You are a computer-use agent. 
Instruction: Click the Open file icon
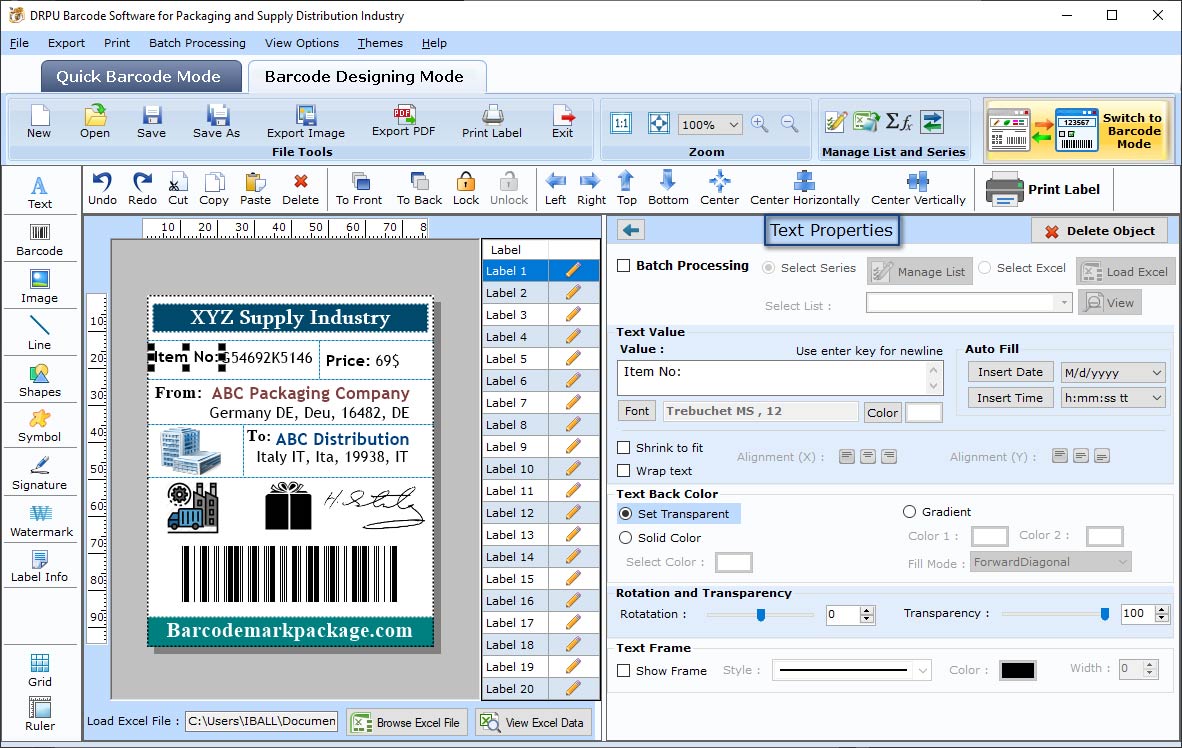pos(95,121)
